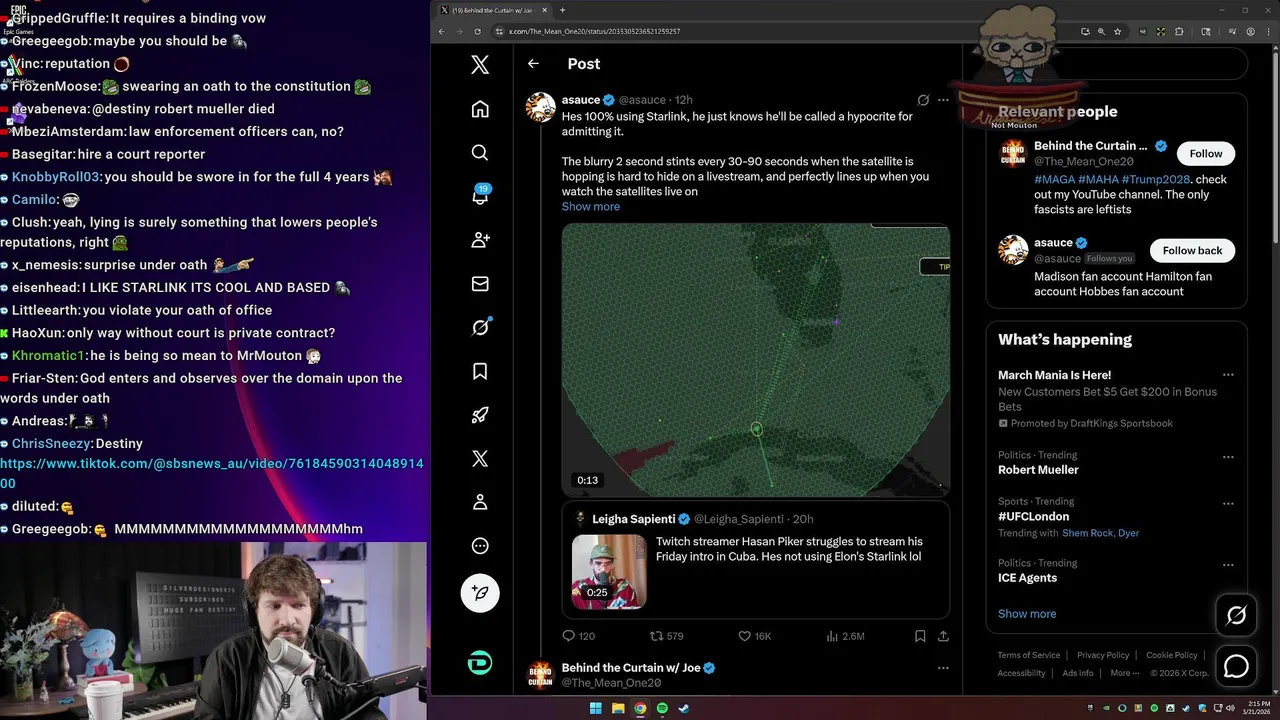Open Privacy Policy footer link
The image size is (1280, 720).
click(1103, 655)
